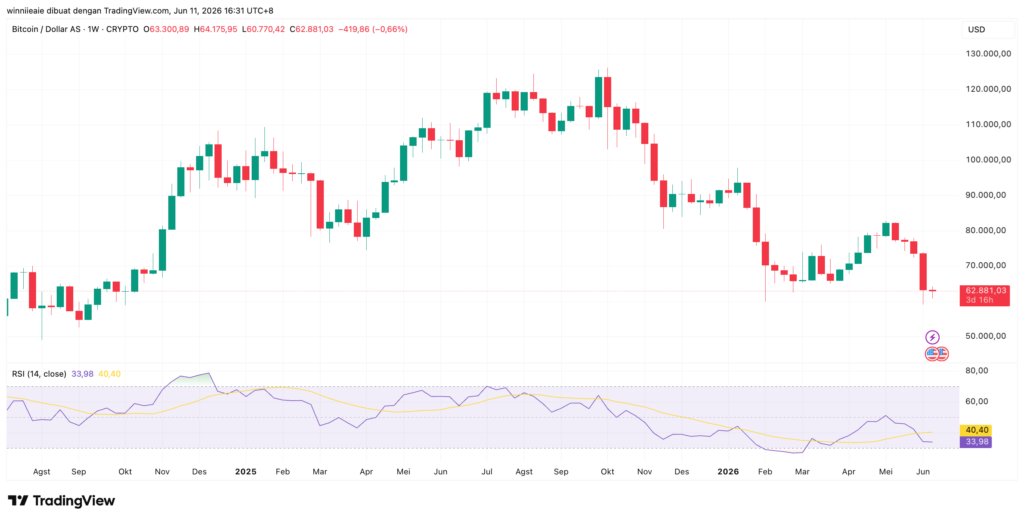Click the 130.000,00 price axis label
Viewport: 1024px width, 521px height.
(988, 54)
